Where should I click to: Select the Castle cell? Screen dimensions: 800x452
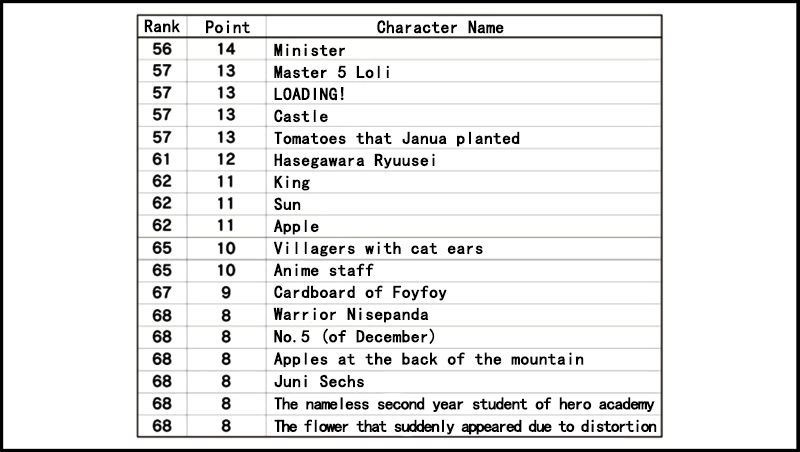[301, 116]
